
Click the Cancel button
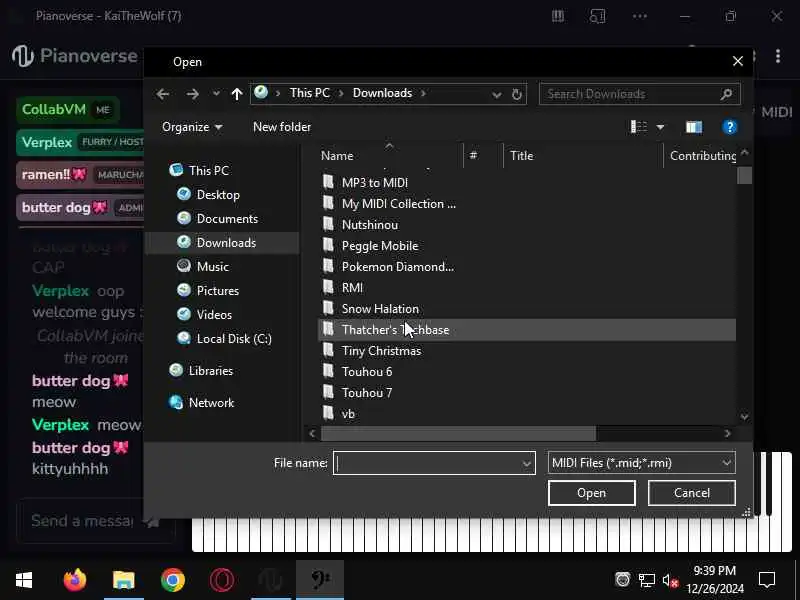691,493
